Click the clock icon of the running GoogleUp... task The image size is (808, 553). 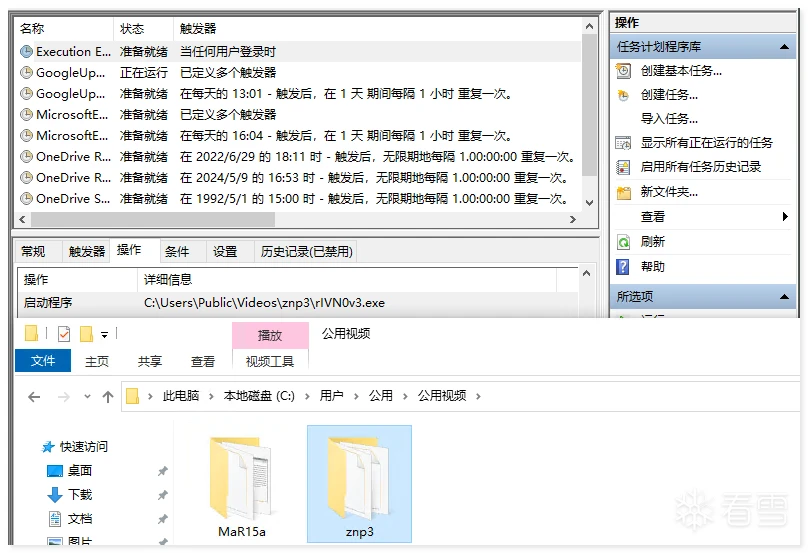coord(26,73)
